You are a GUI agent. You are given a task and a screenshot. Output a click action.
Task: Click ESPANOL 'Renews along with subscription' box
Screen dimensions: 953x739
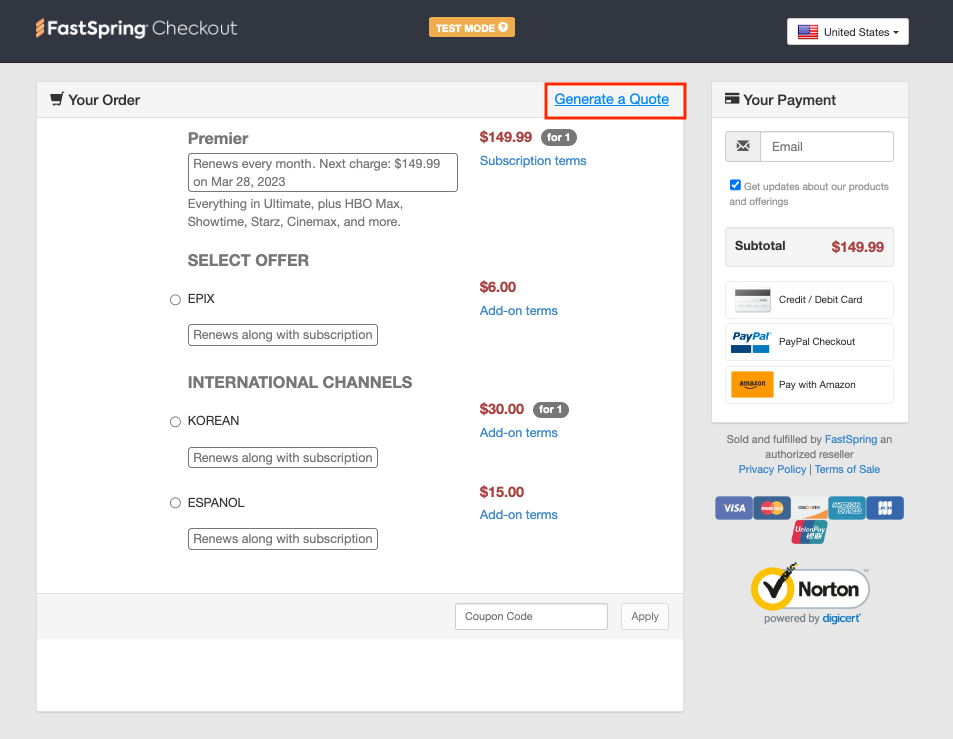[x=283, y=539]
